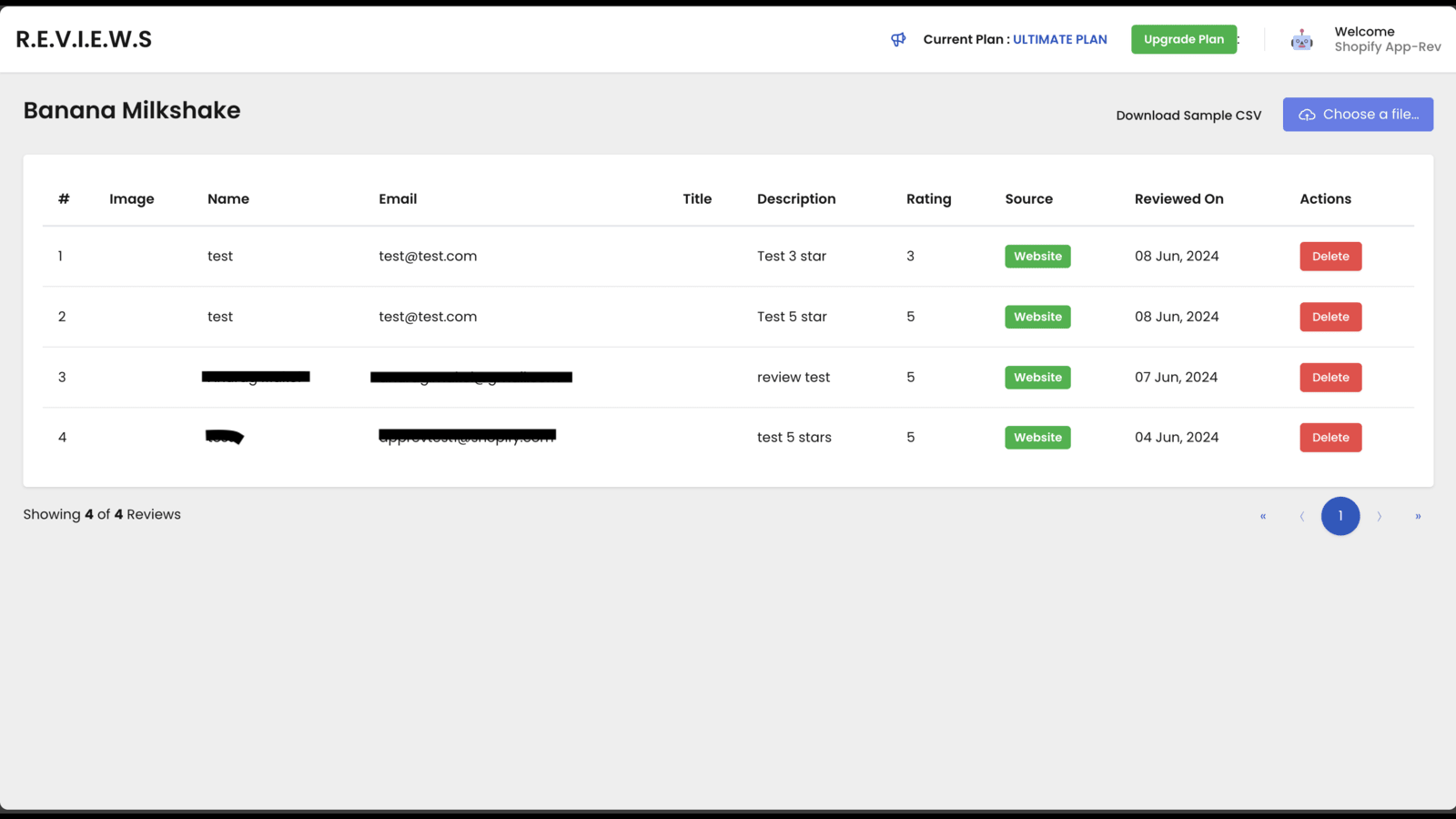Click 08 Jun, 2024 date in row 1
The width and height of the screenshot is (1456, 819).
[x=1177, y=257]
